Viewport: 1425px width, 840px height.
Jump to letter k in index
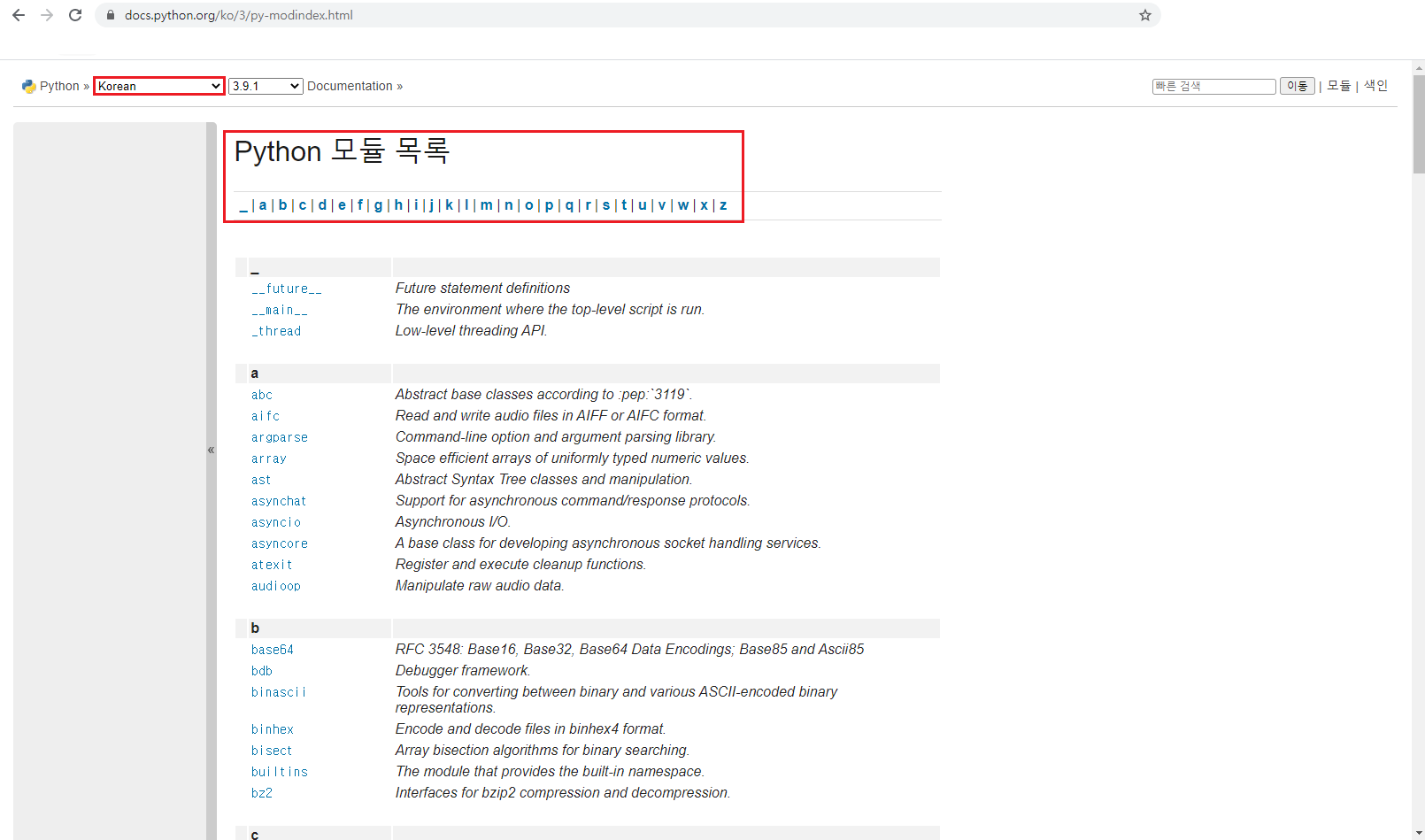point(450,205)
